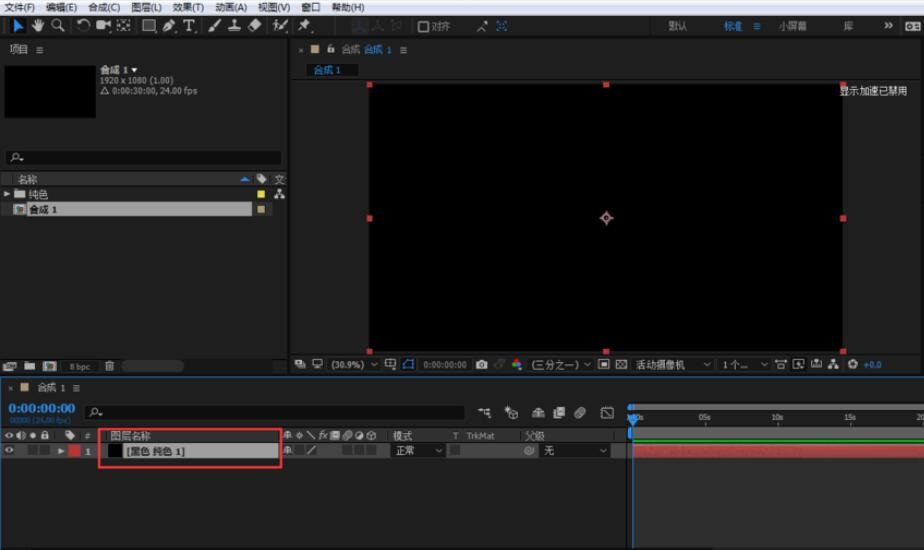The height and width of the screenshot is (550, 924).
Task: Open the composition flowchart icon in viewer
Action: click(833, 364)
